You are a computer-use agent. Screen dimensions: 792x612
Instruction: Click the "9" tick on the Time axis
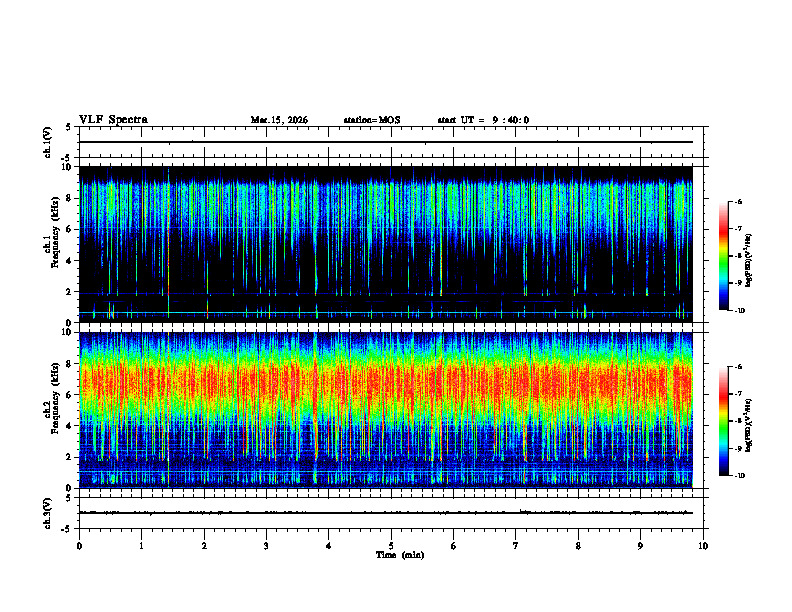coord(640,546)
